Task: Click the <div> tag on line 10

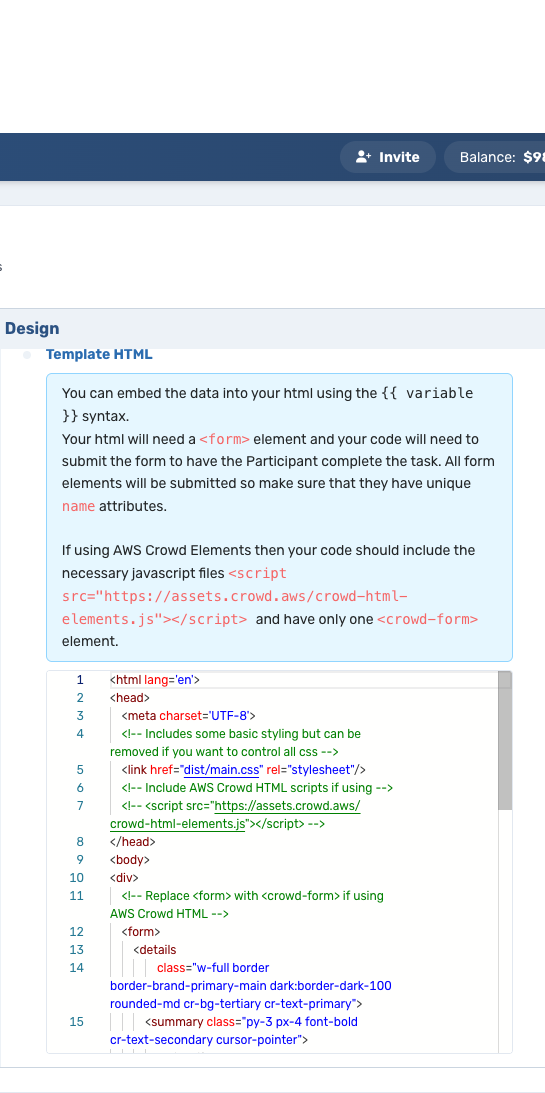Action: (124, 878)
